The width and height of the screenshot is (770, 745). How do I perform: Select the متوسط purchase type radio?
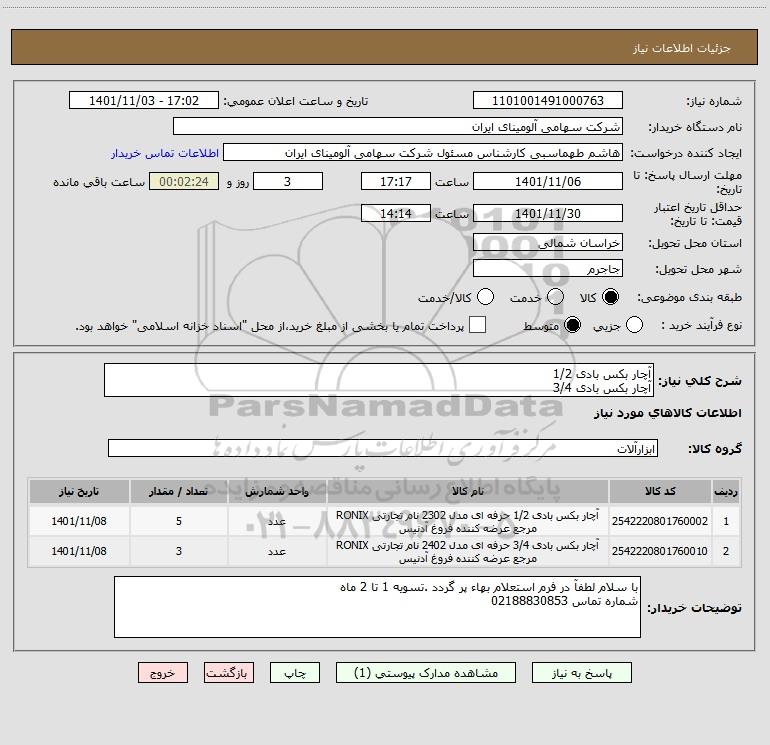click(572, 325)
